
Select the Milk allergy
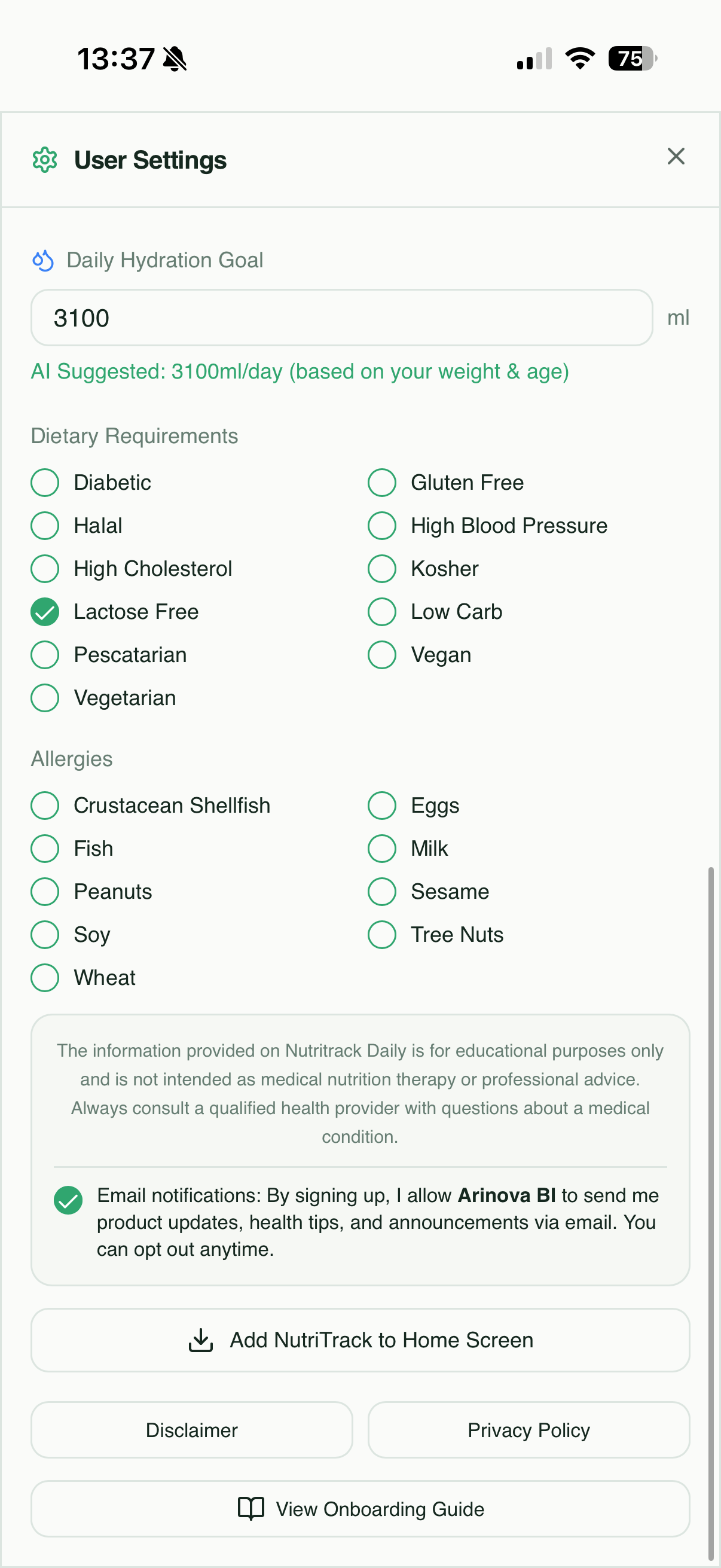[381, 848]
